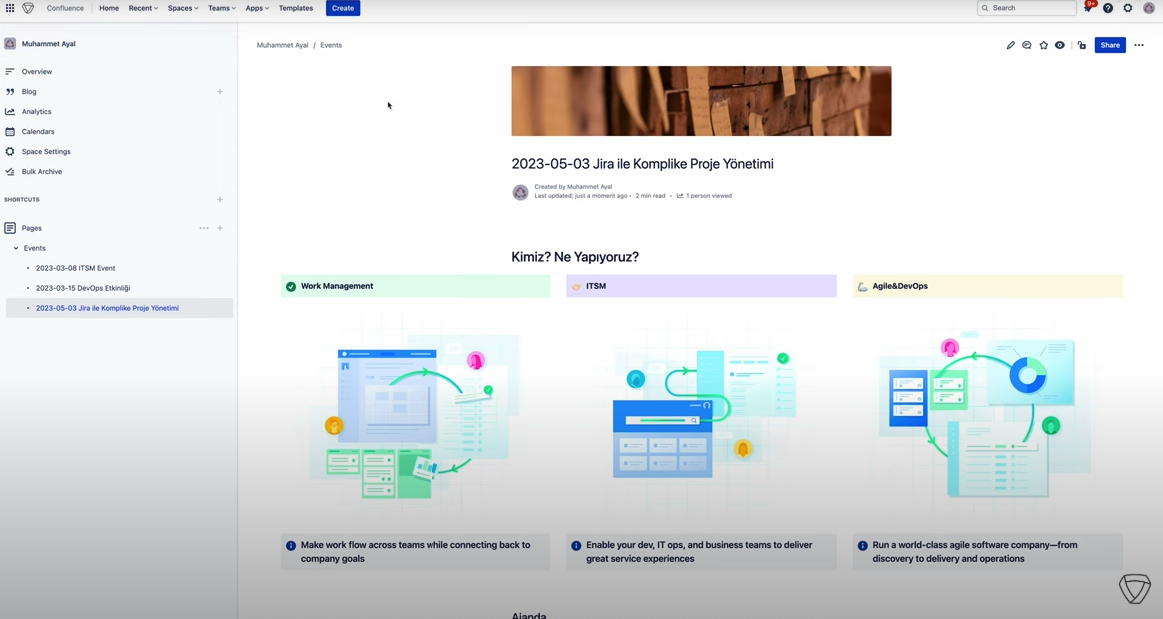Toggle the watch page eye icon
The image size is (1163, 619).
click(1060, 45)
